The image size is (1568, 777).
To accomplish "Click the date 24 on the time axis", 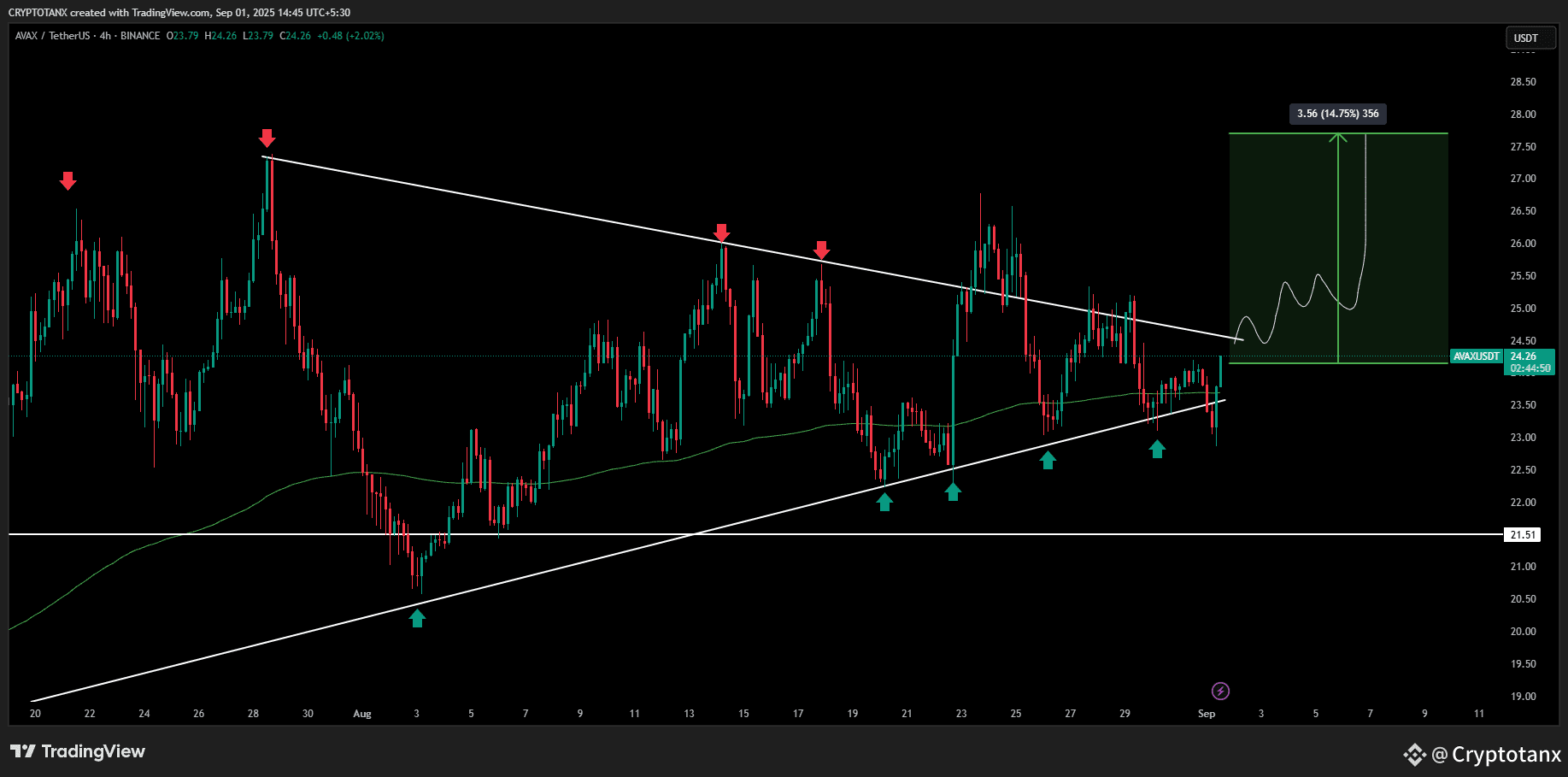I will pyautogui.click(x=144, y=714).
